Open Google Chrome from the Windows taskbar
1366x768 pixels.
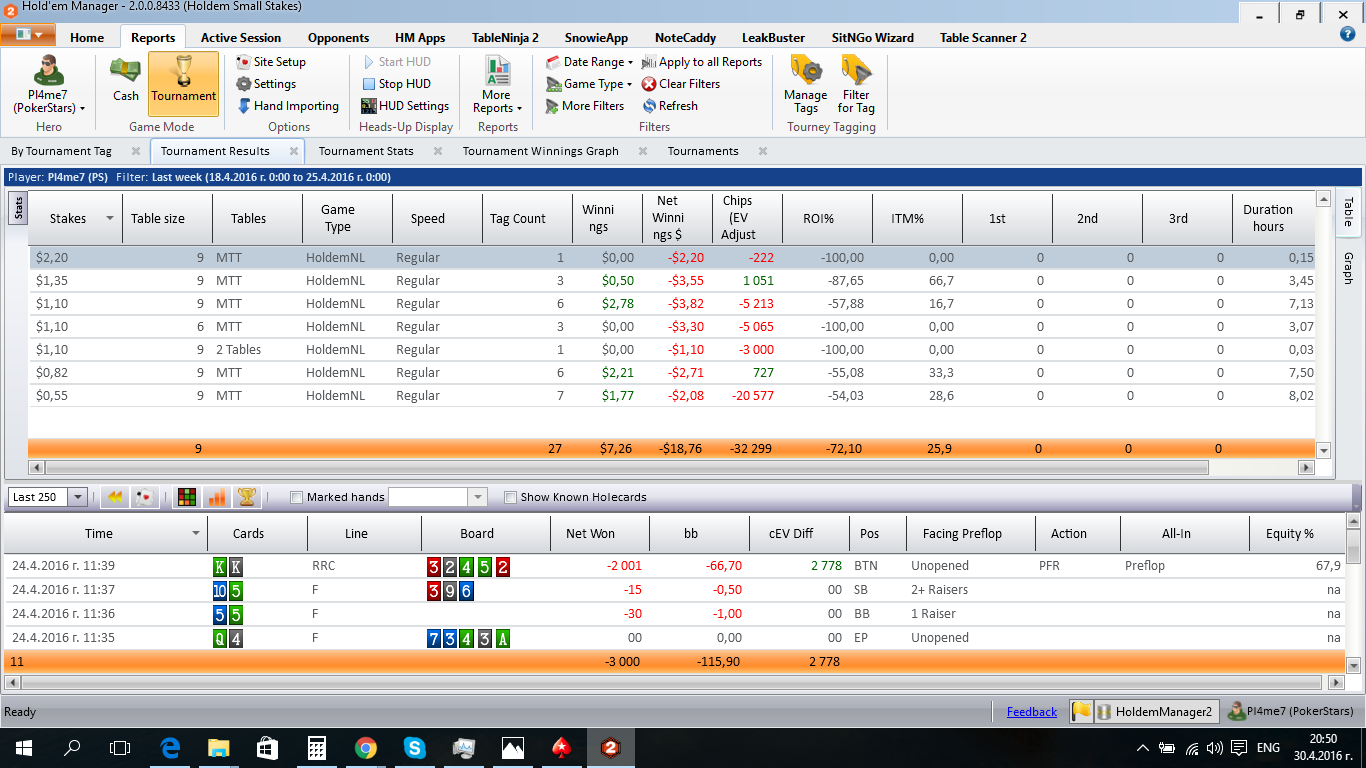click(x=365, y=747)
